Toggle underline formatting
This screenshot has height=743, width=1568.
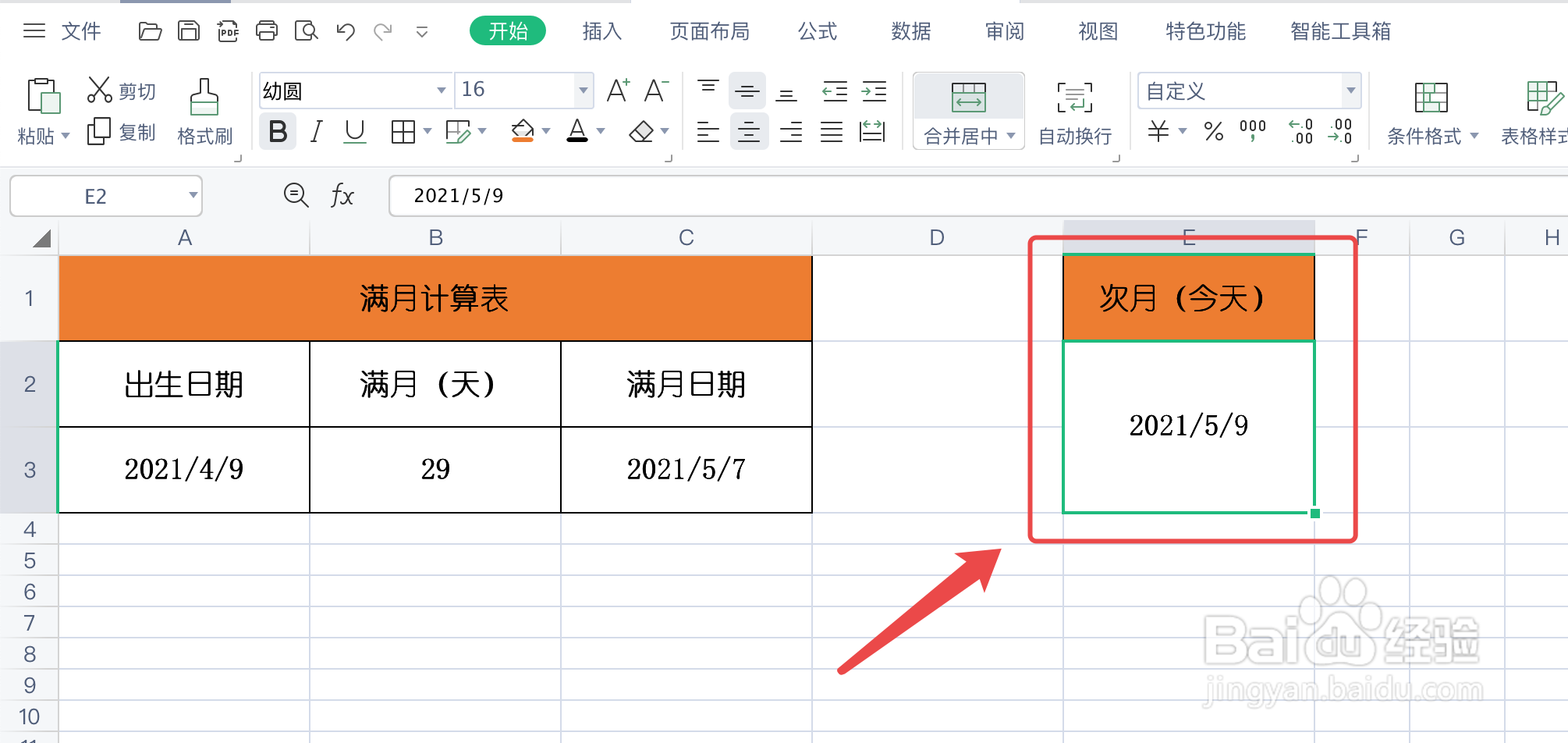tap(355, 131)
